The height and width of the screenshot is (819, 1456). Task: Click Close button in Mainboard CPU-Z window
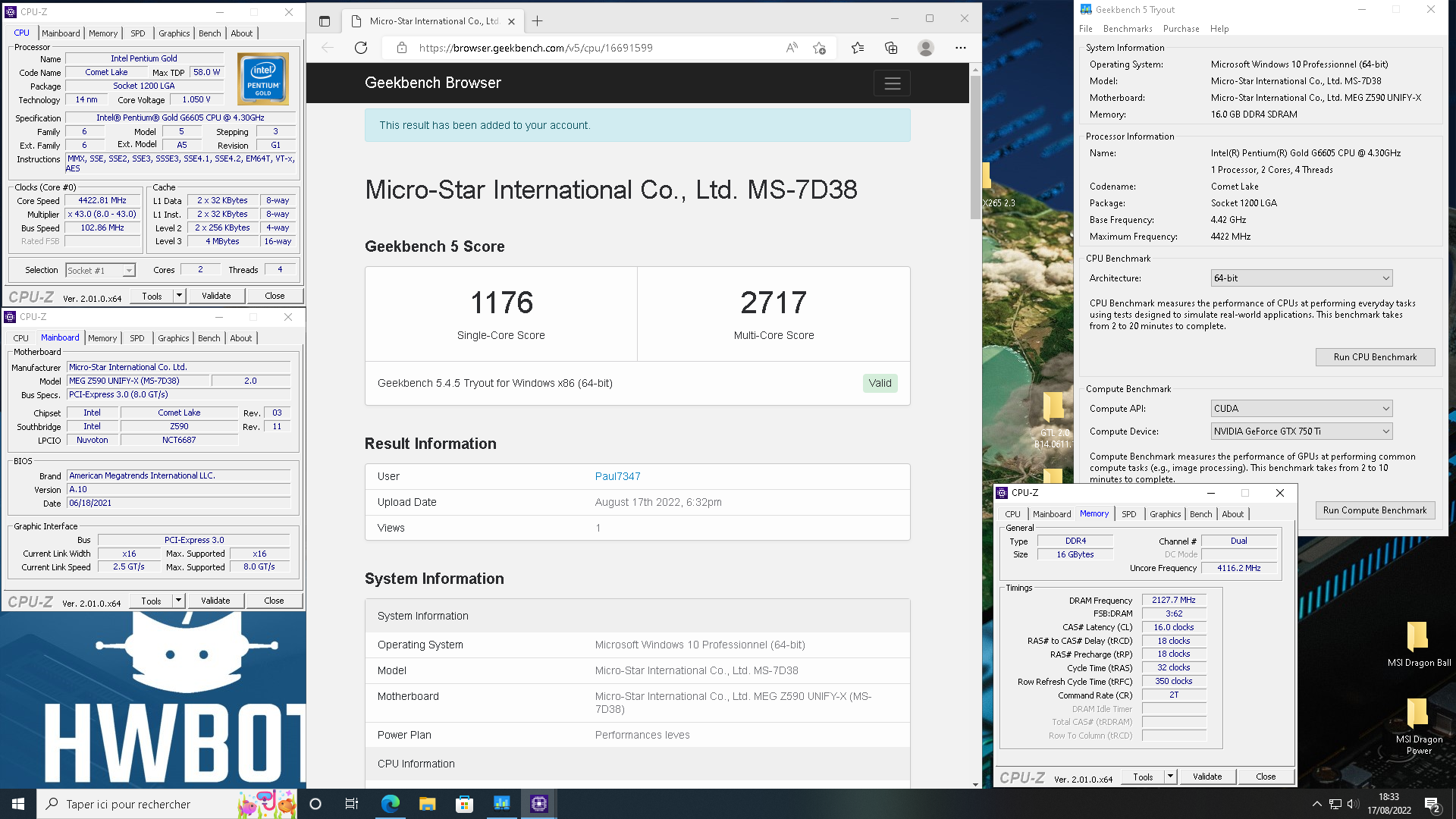pos(274,601)
